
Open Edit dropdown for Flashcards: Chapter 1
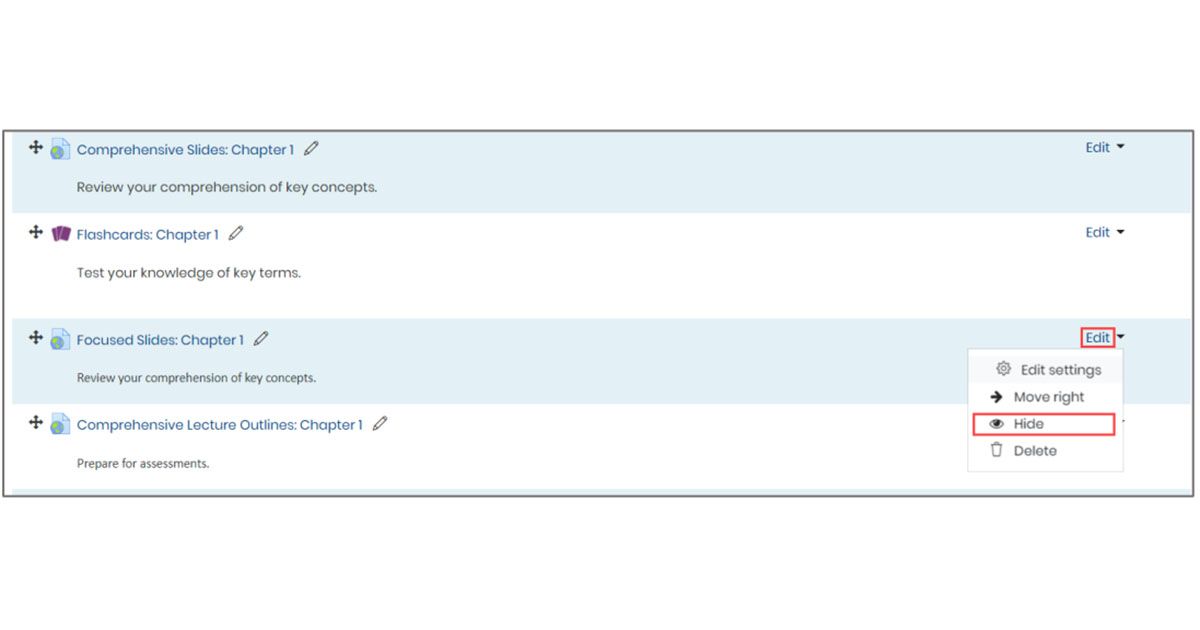[1104, 233]
